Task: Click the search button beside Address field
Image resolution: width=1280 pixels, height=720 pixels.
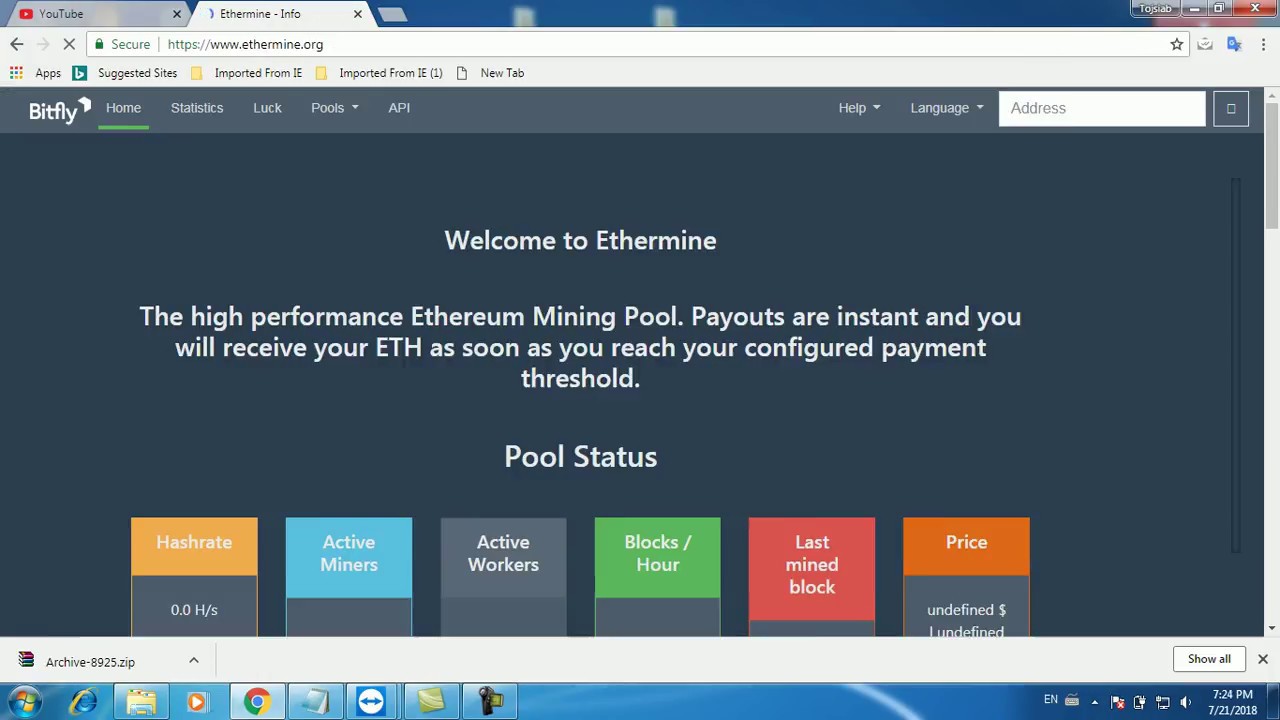Action: (1231, 108)
